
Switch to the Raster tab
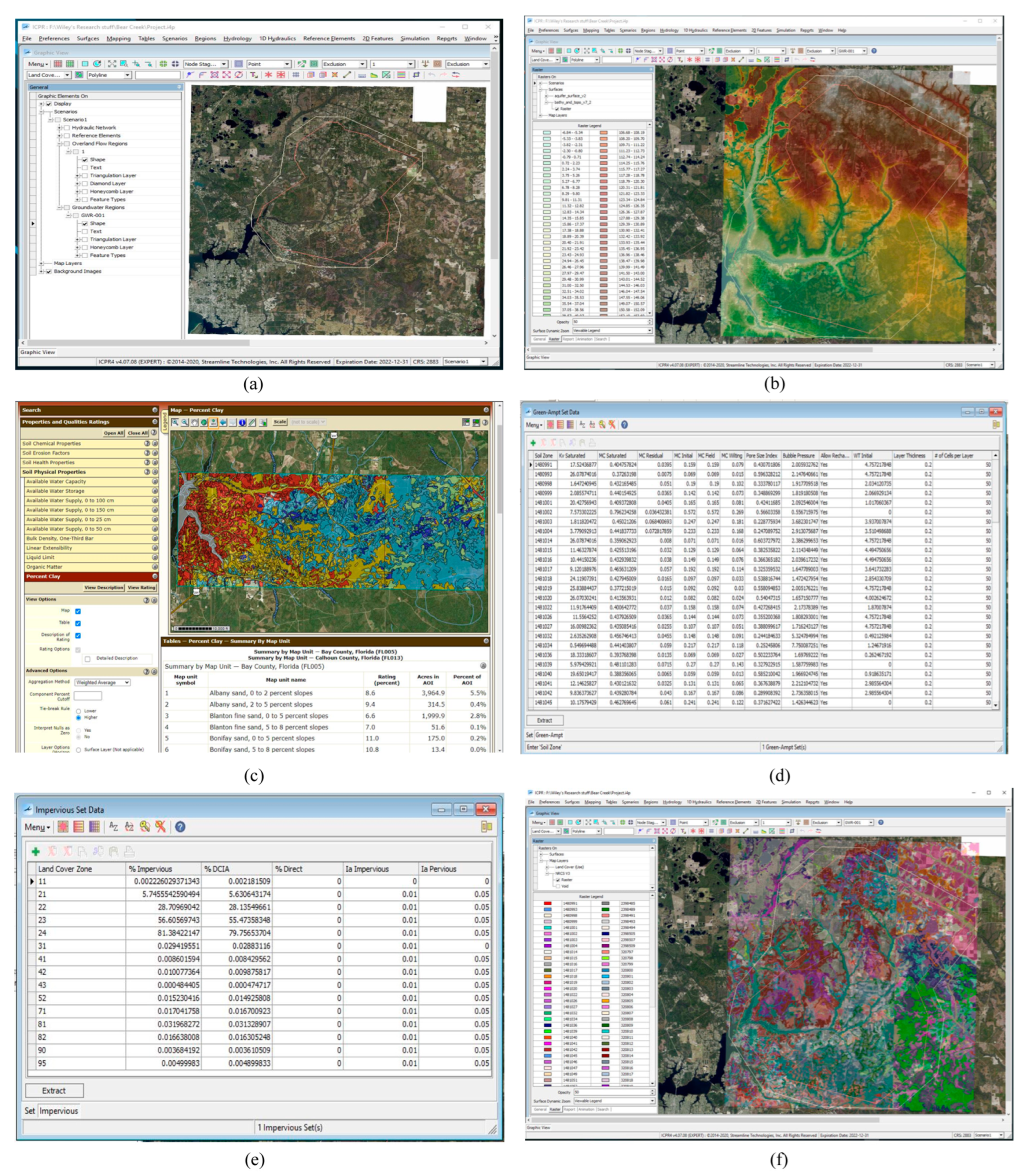pos(554,339)
